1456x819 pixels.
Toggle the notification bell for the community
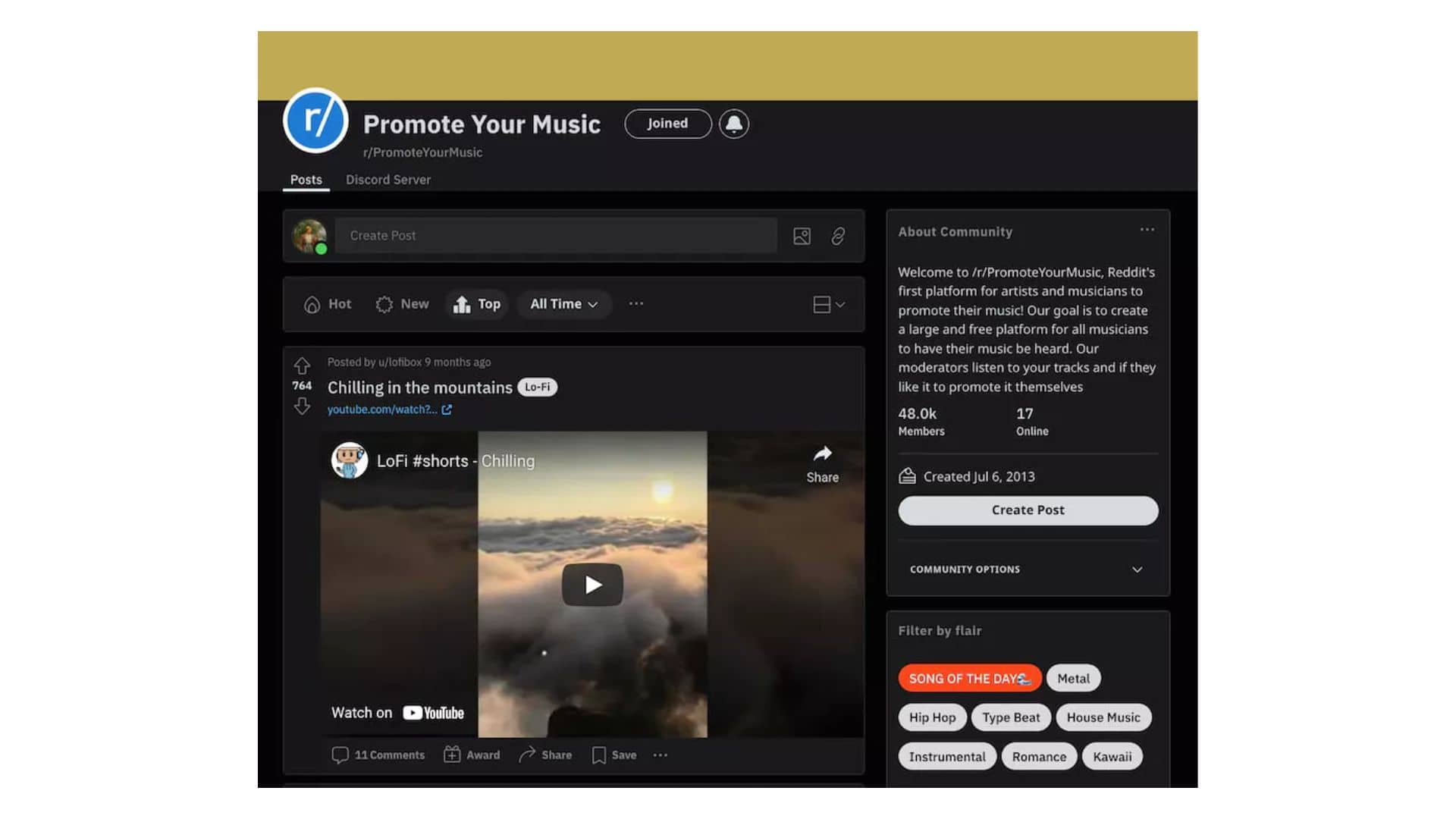[x=733, y=124]
